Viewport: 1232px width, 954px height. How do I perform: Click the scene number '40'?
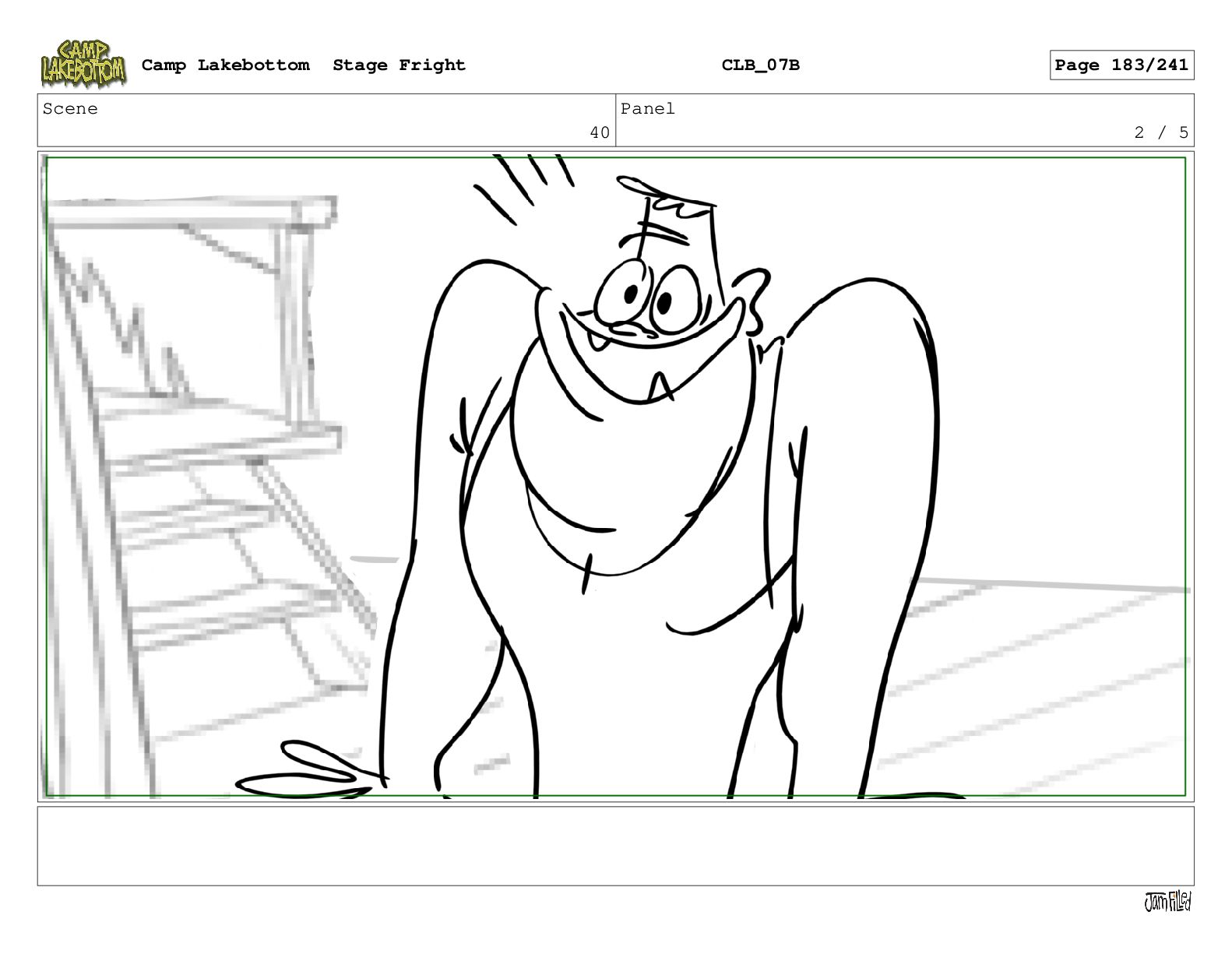600,133
